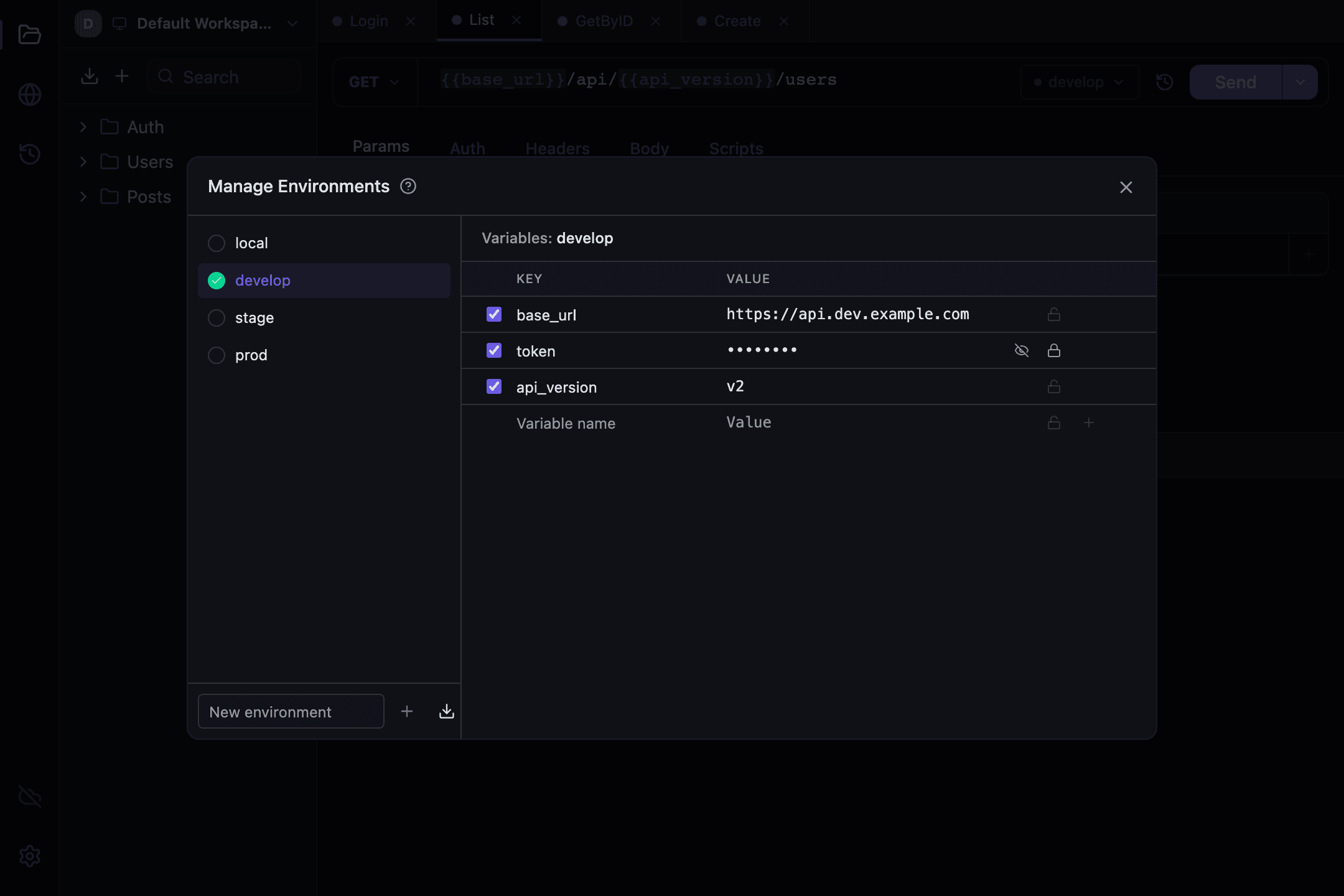The image size is (1344, 896).
Task: Toggle the lock on new variable row
Action: coord(1053,422)
